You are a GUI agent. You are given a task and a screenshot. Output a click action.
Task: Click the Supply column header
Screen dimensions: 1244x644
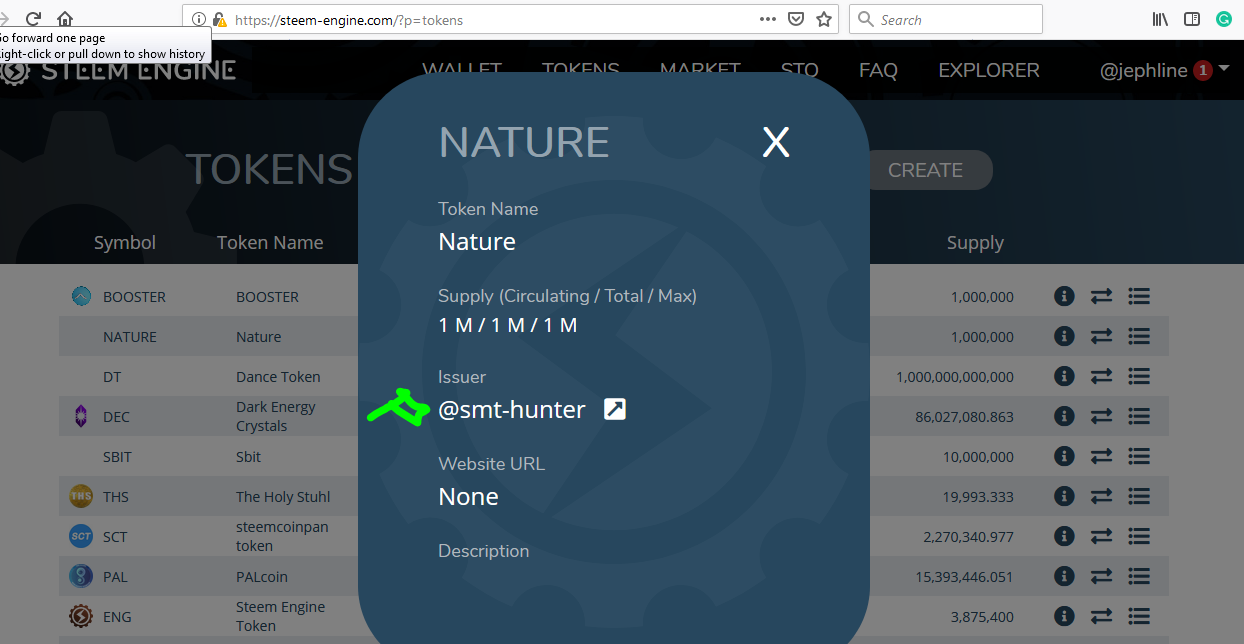click(x=975, y=242)
